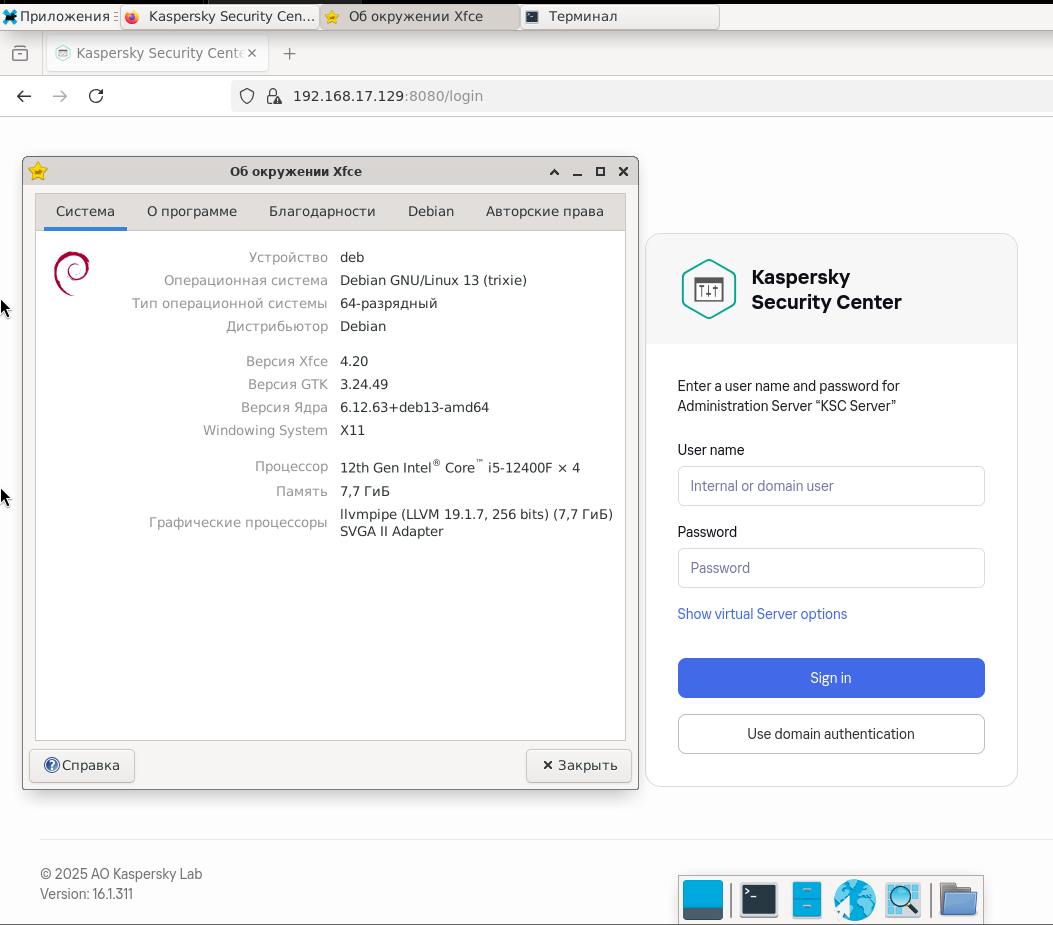Switch to Kaspersky Security Center taskbar window
The image size is (1053, 925).
coord(220,16)
